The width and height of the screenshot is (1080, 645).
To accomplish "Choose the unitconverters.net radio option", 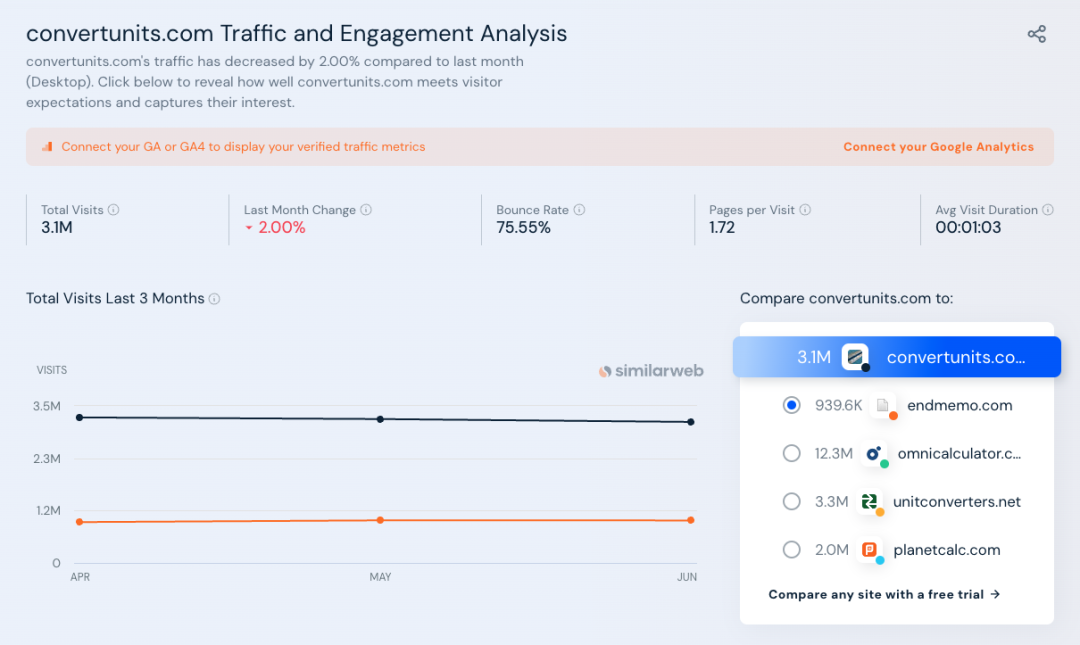I will point(792,502).
